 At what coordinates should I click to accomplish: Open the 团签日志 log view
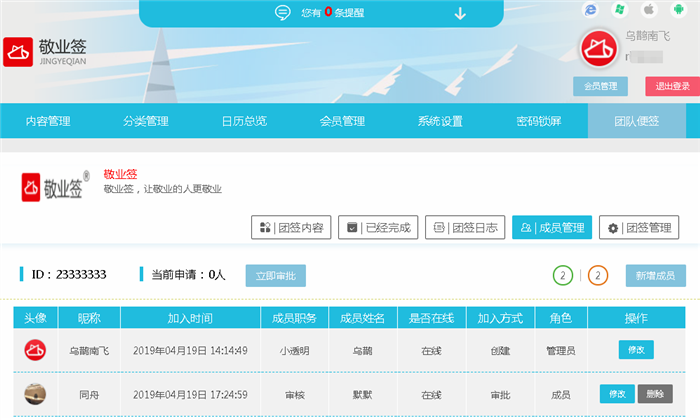pyautogui.click(x=465, y=228)
